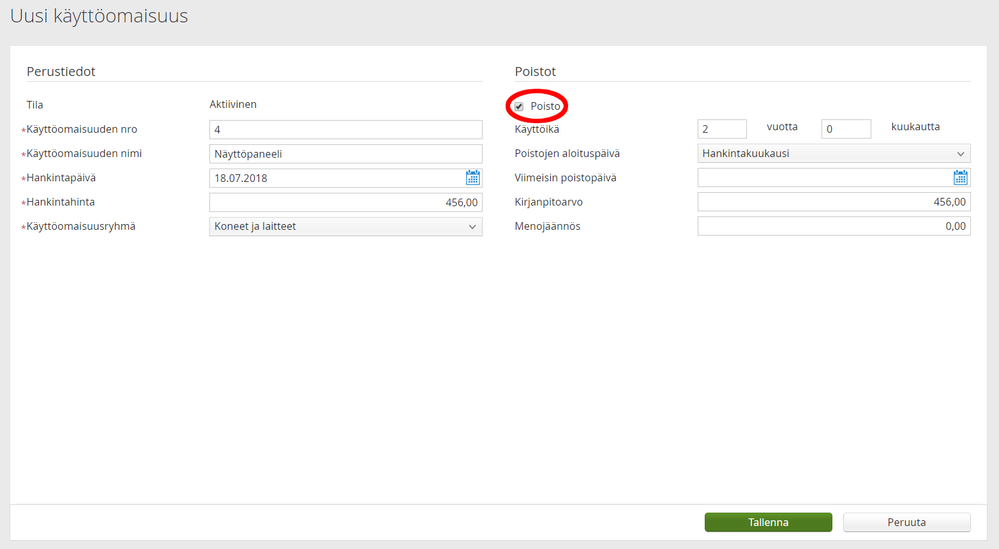Open calendar picker for Viimeisin poistopäivä

click(961, 178)
